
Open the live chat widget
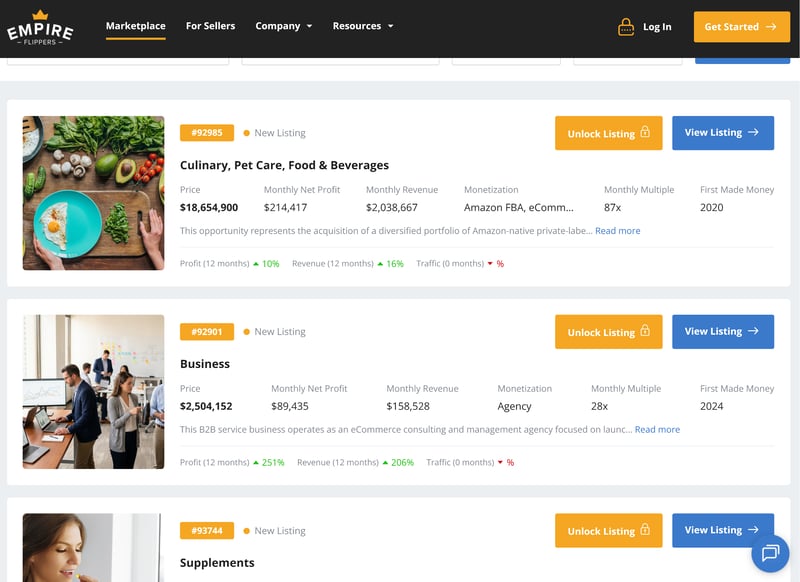[x=769, y=552]
